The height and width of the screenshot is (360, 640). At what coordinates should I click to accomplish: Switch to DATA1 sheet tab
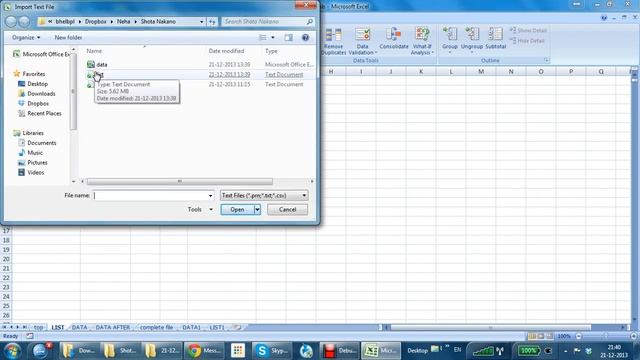(x=191, y=327)
